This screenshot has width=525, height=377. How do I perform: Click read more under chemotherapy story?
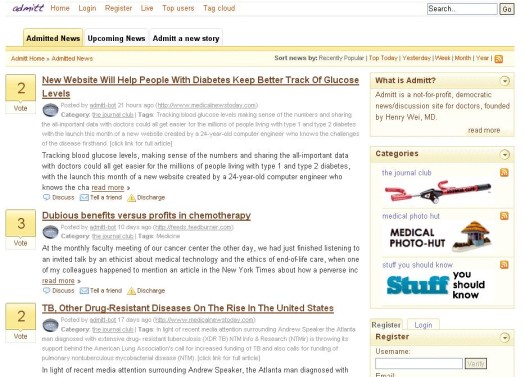(x=58, y=281)
